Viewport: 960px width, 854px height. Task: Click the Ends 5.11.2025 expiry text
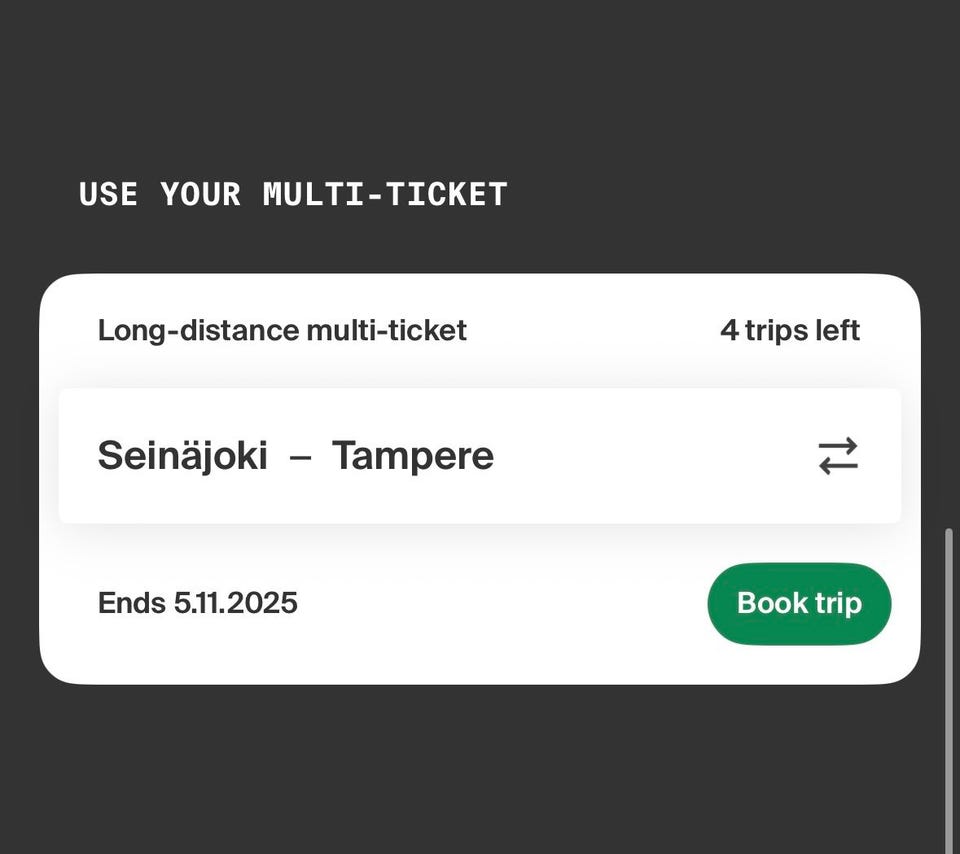(197, 603)
